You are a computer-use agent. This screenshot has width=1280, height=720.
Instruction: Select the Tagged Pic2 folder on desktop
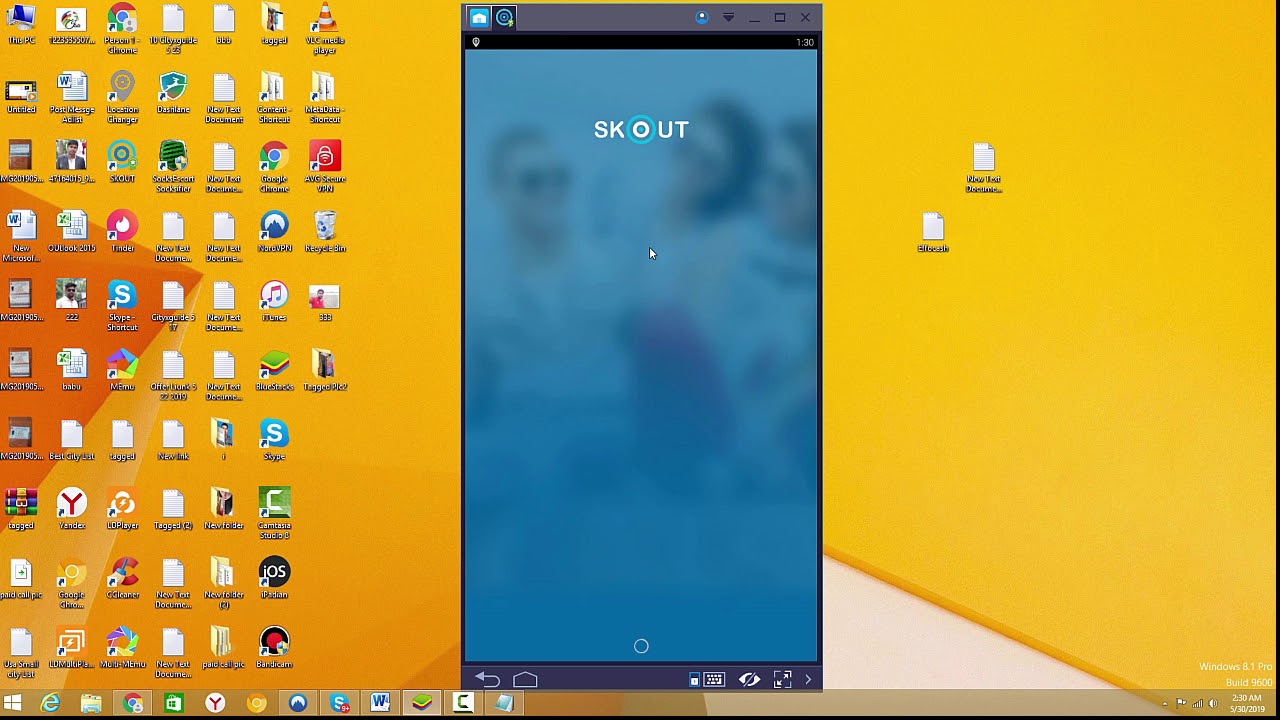tap(324, 370)
